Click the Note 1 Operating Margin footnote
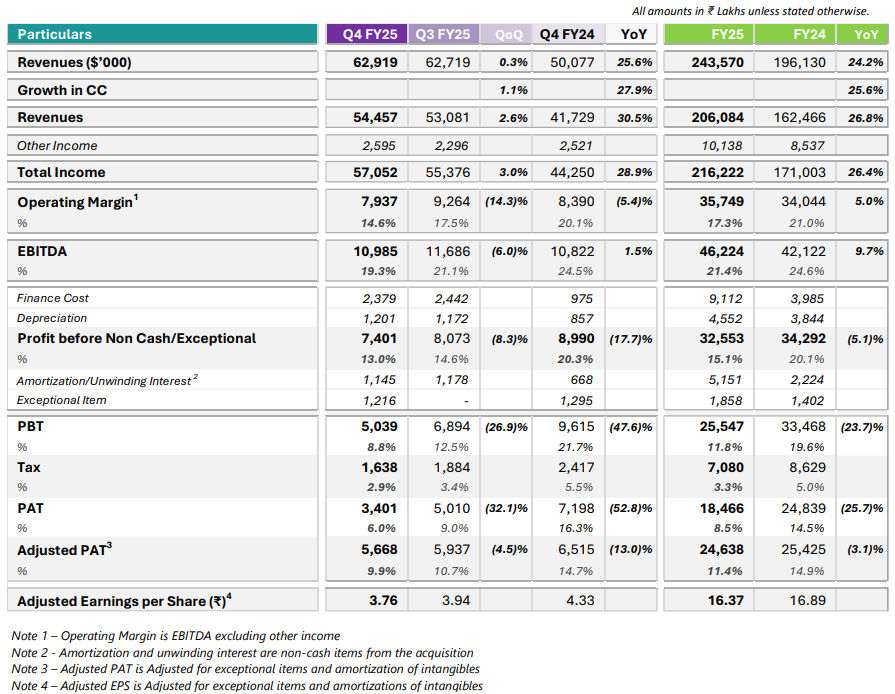Screen dimensions: 895x694 click(176, 636)
